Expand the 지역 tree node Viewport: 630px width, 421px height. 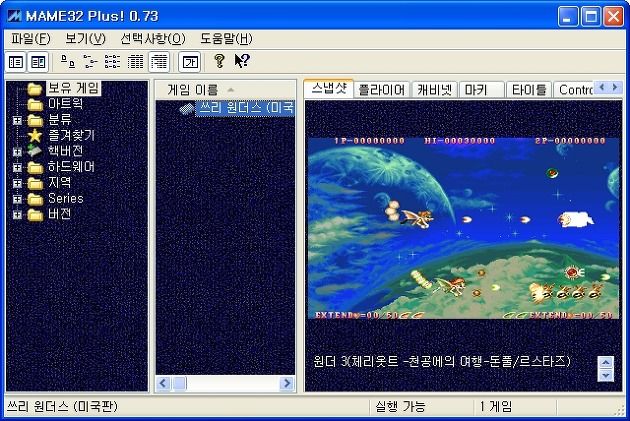click(17, 183)
